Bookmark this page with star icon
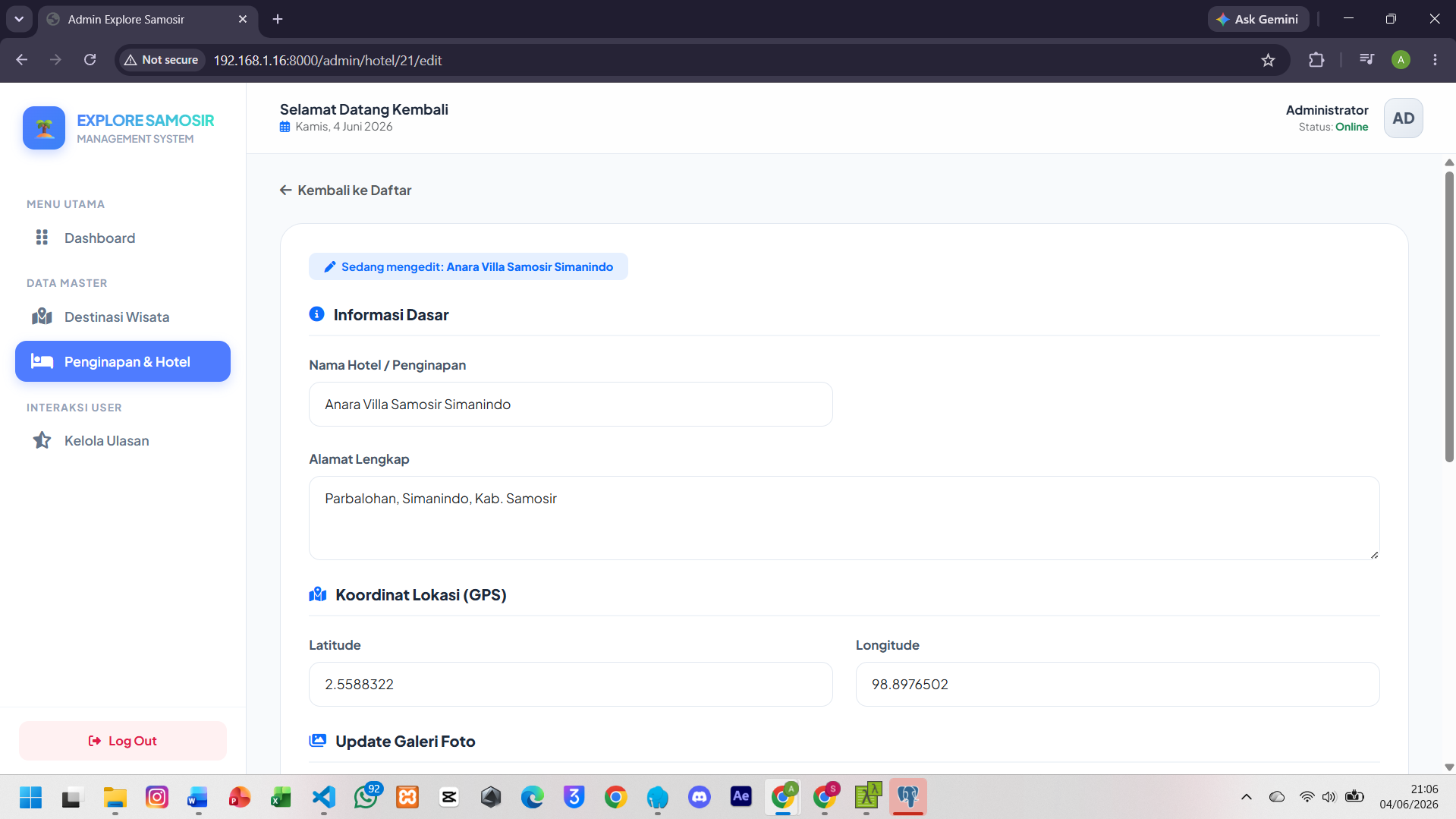Image resolution: width=1456 pixels, height=819 pixels. [1268, 60]
